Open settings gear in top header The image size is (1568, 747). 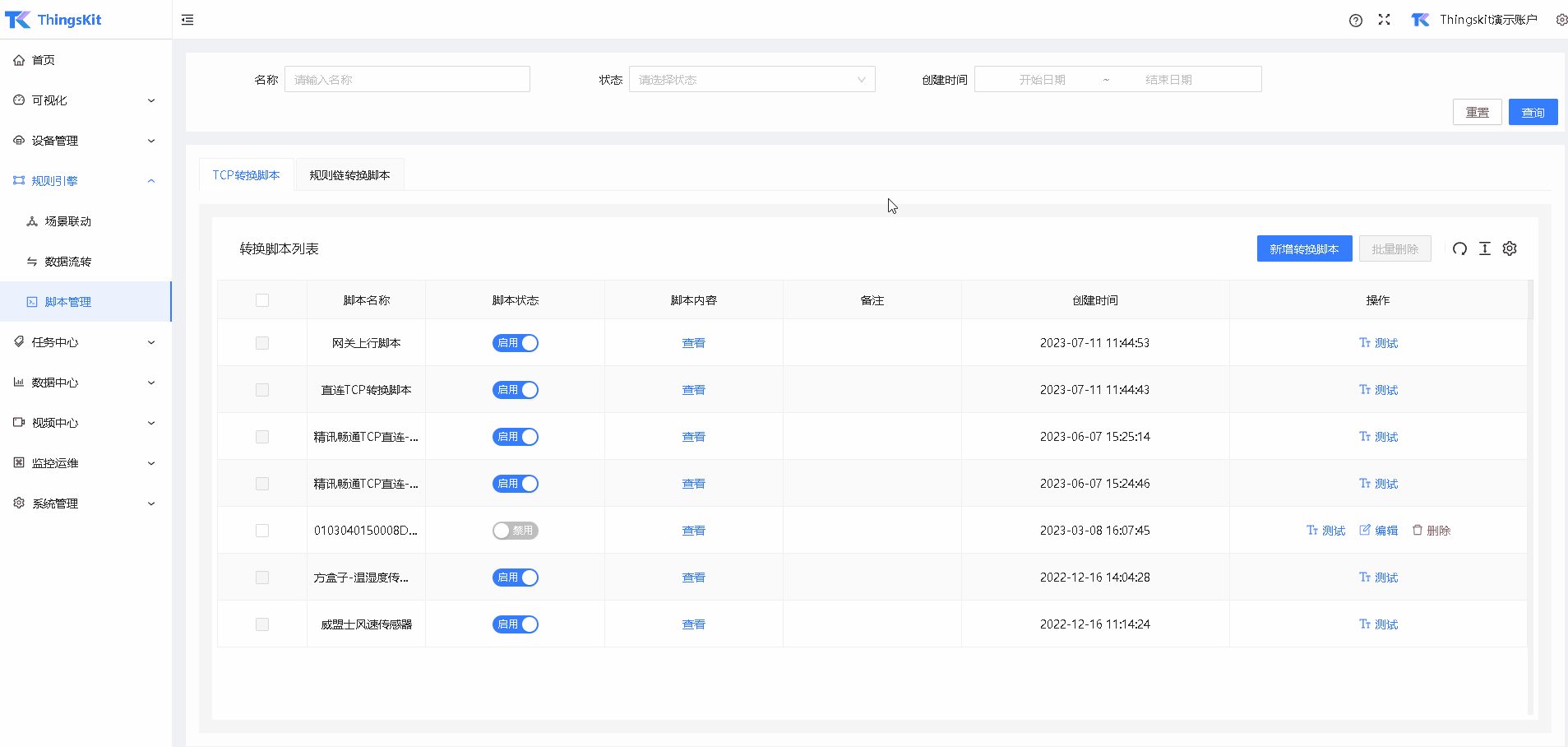[1561, 20]
